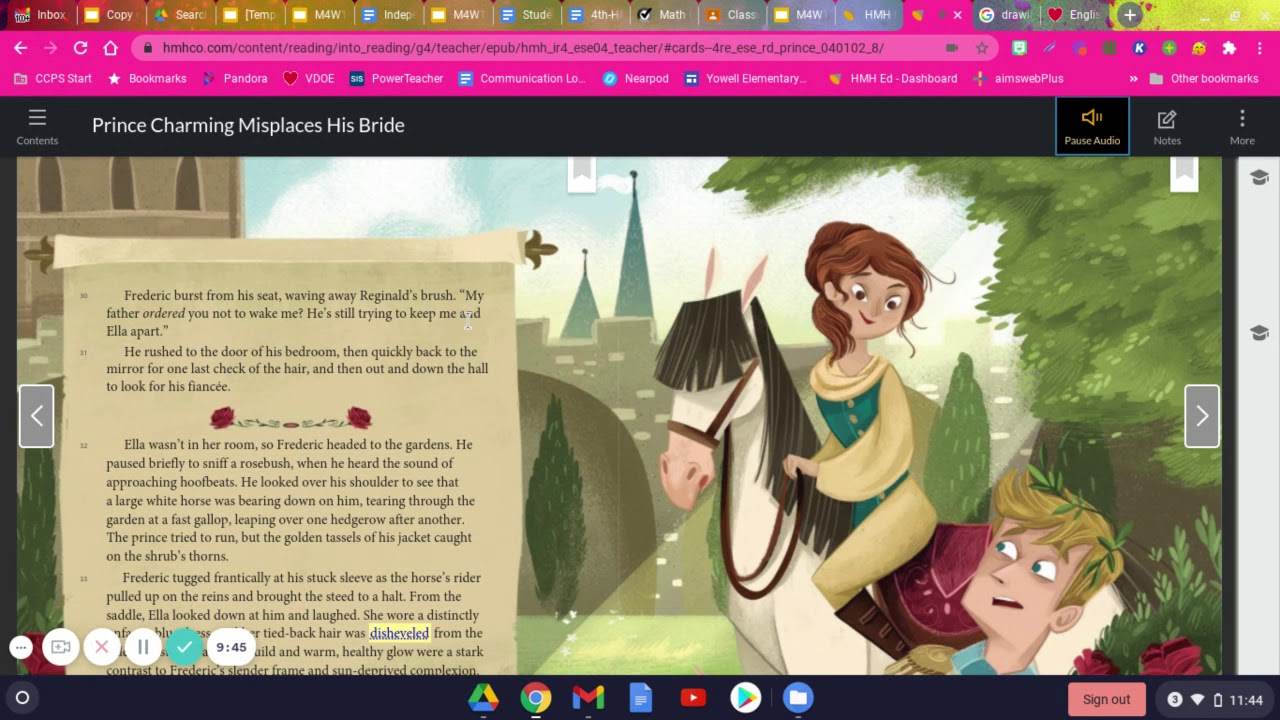Open the system status tray at 11:44

tap(1214, 699)
